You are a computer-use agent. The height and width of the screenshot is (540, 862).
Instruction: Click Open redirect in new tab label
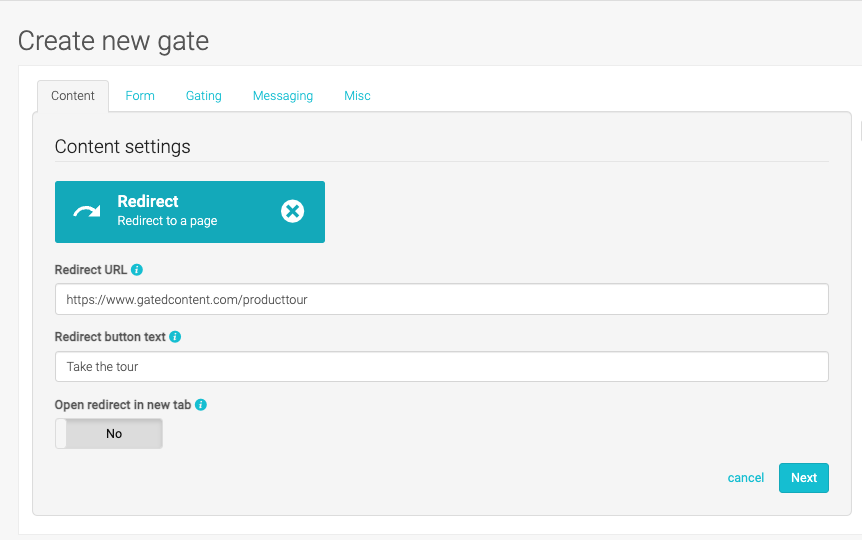pos(123,405)
